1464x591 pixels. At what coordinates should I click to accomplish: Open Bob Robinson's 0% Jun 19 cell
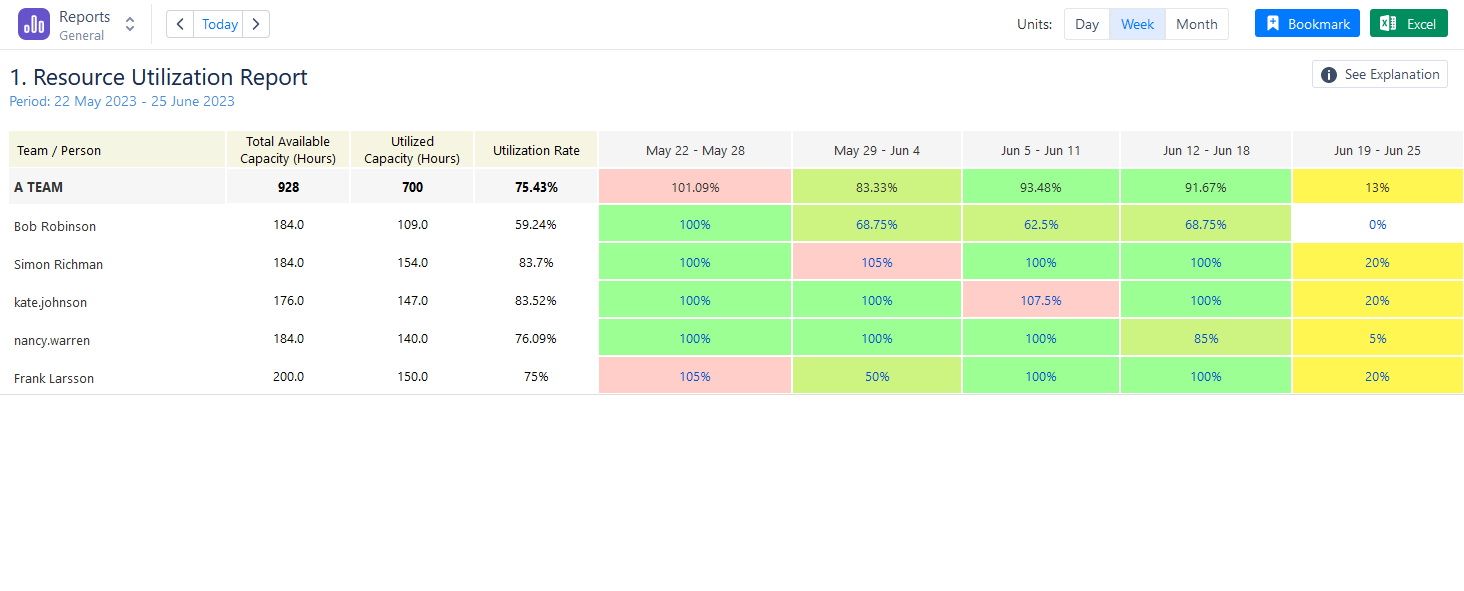point(1378,225)
